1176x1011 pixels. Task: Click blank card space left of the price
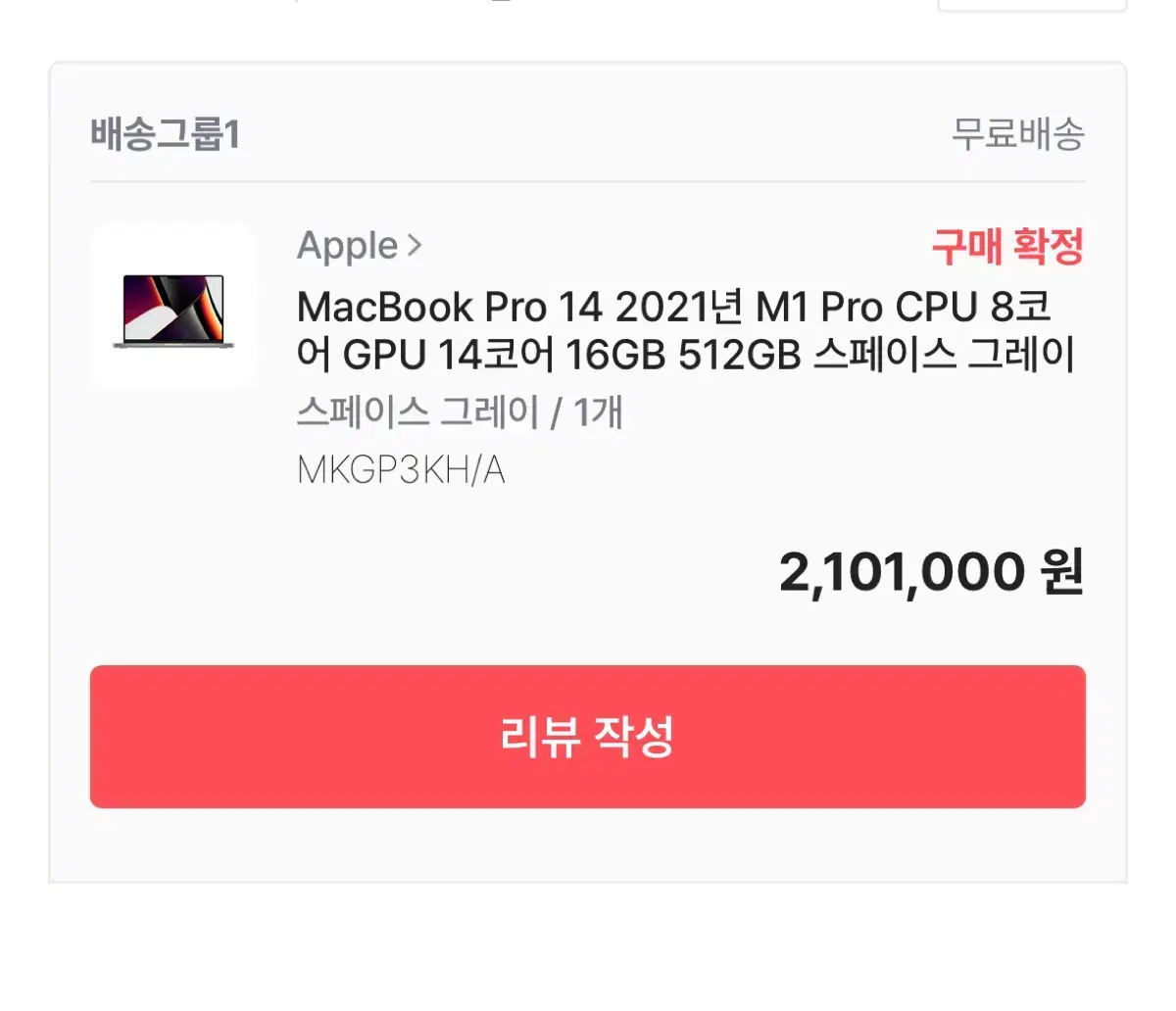click(x=431, y=573)
